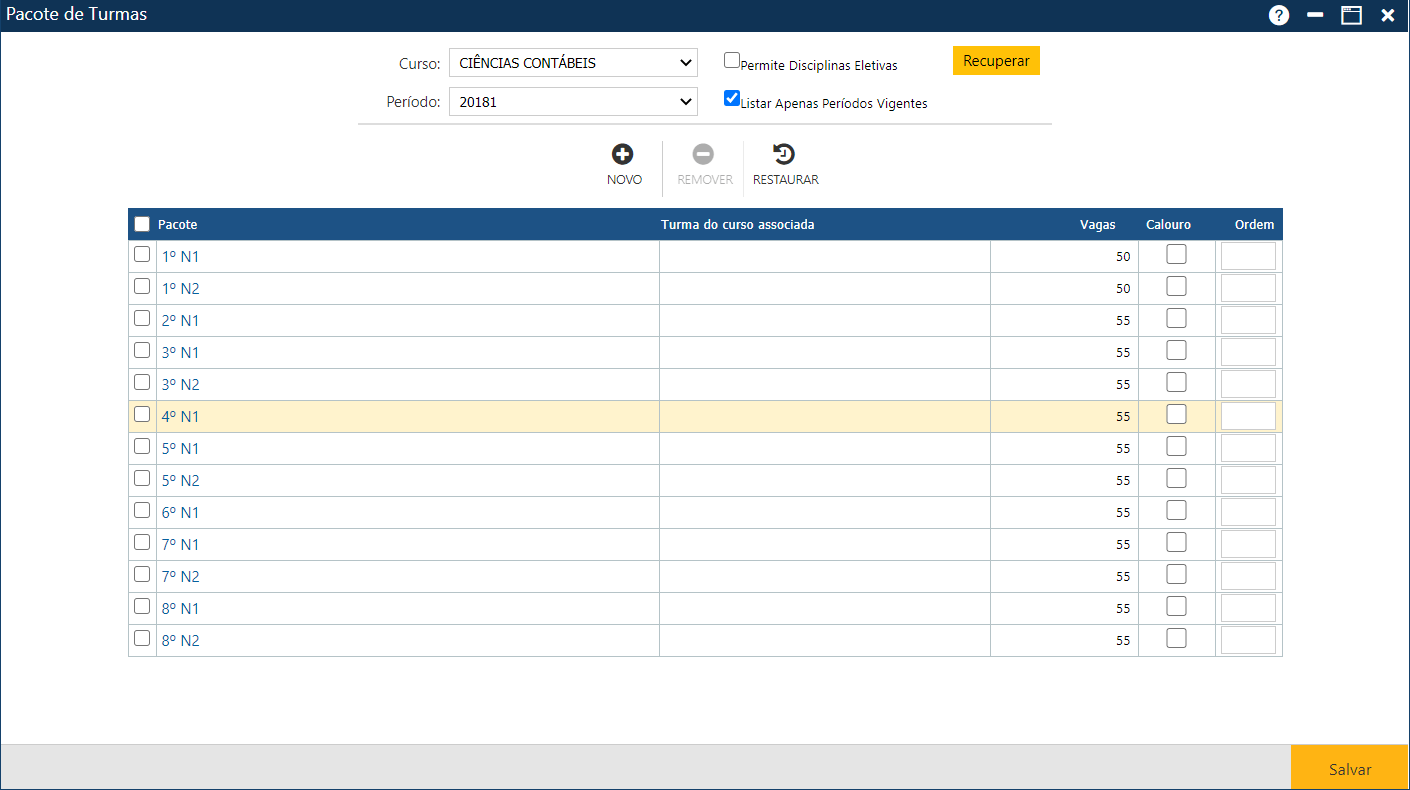Screen dimensions: 1410x790
Task: Enable Permite Disciplinas Eletivas checkbox
Action: [732, 60]
